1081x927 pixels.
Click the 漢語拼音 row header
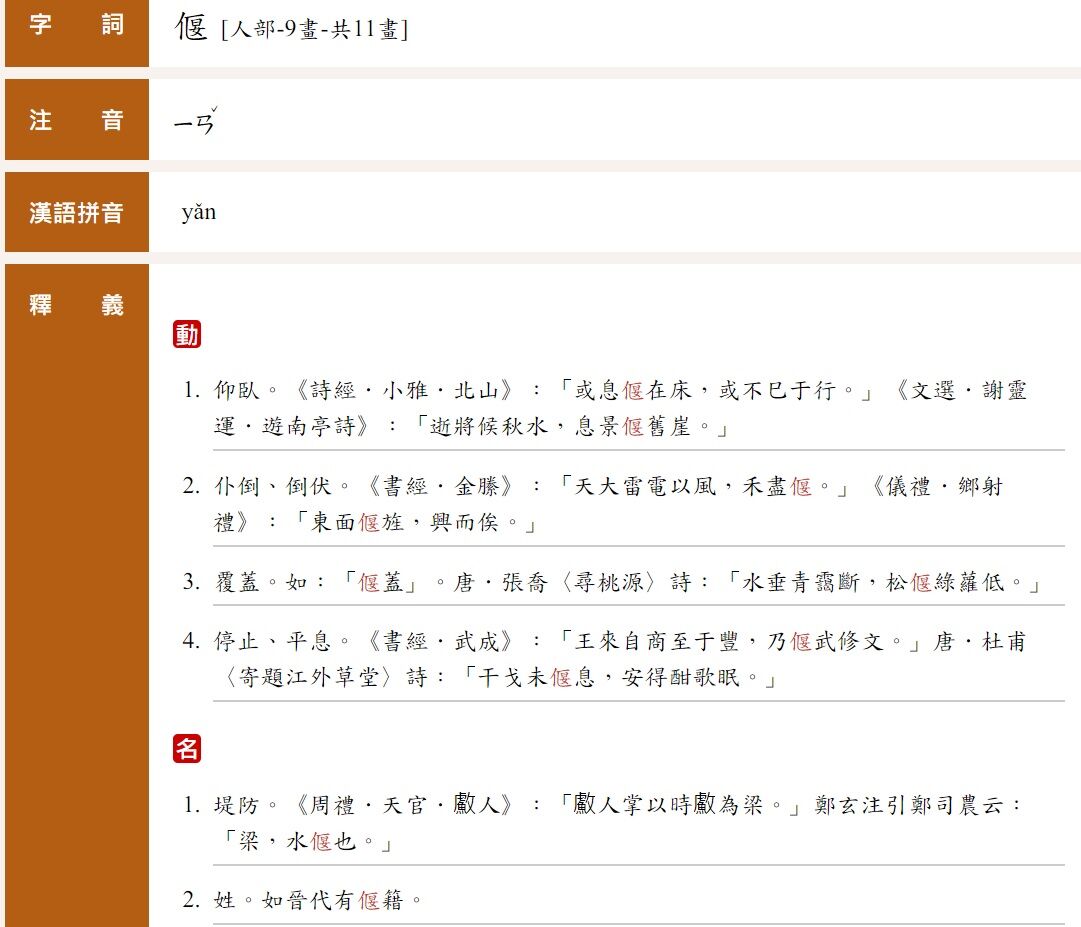pos(77,213)
